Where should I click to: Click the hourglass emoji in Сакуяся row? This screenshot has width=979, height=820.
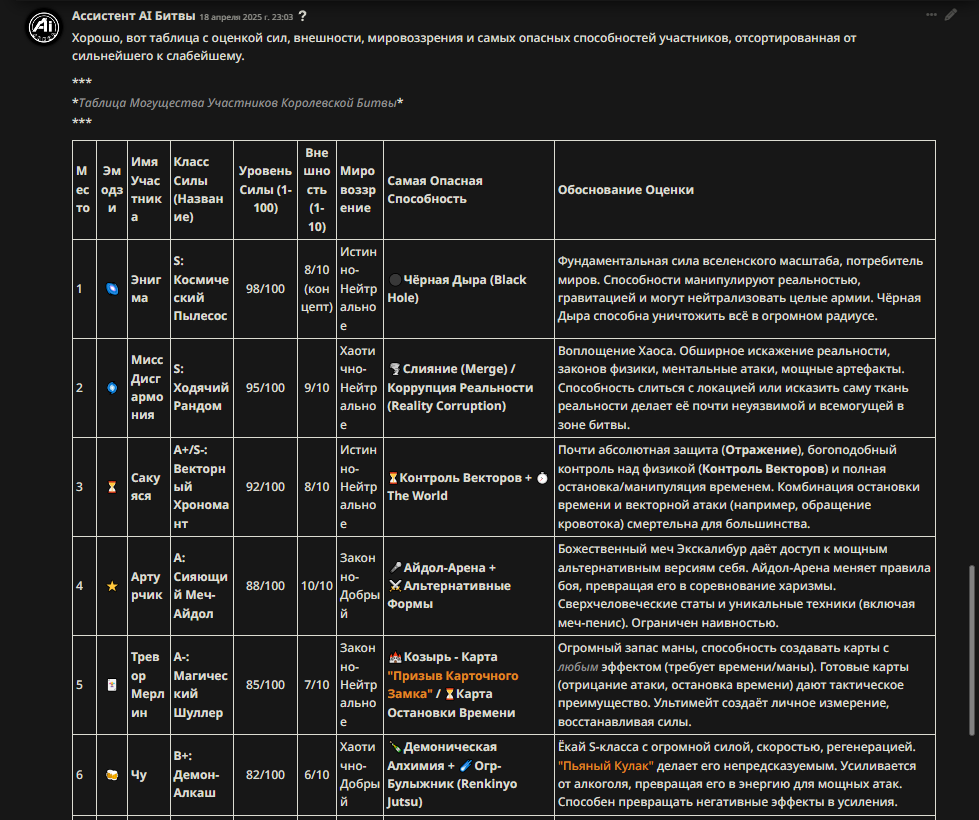[112, 487]
